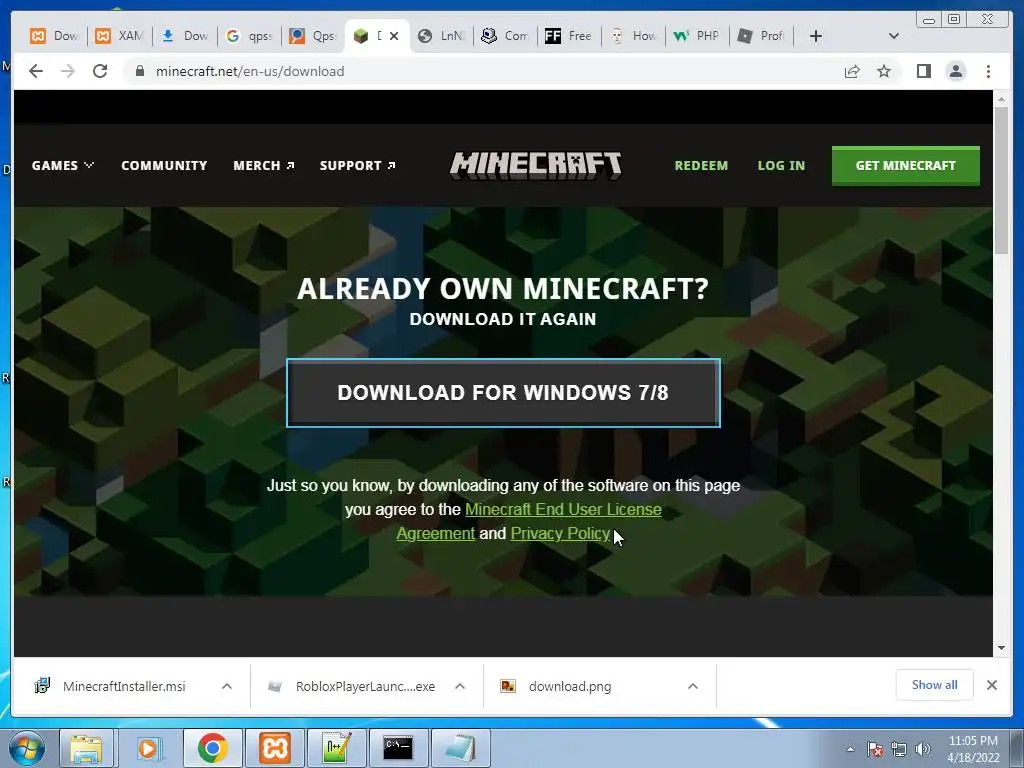Click the scrollbar up arrow
1024x768 pixels.
pyautogui.click(x=1001, y=99)
